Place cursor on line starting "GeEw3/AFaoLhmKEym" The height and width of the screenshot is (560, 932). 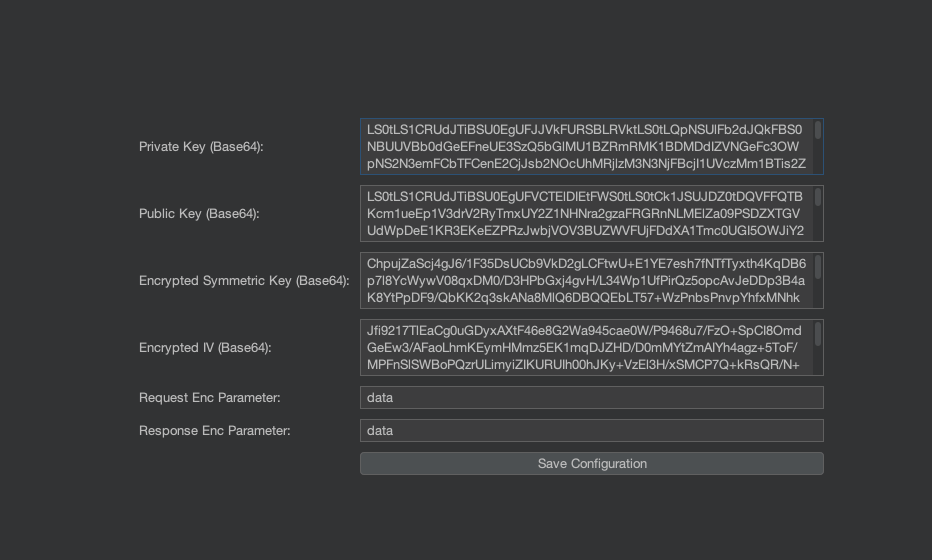click(583, 347)
